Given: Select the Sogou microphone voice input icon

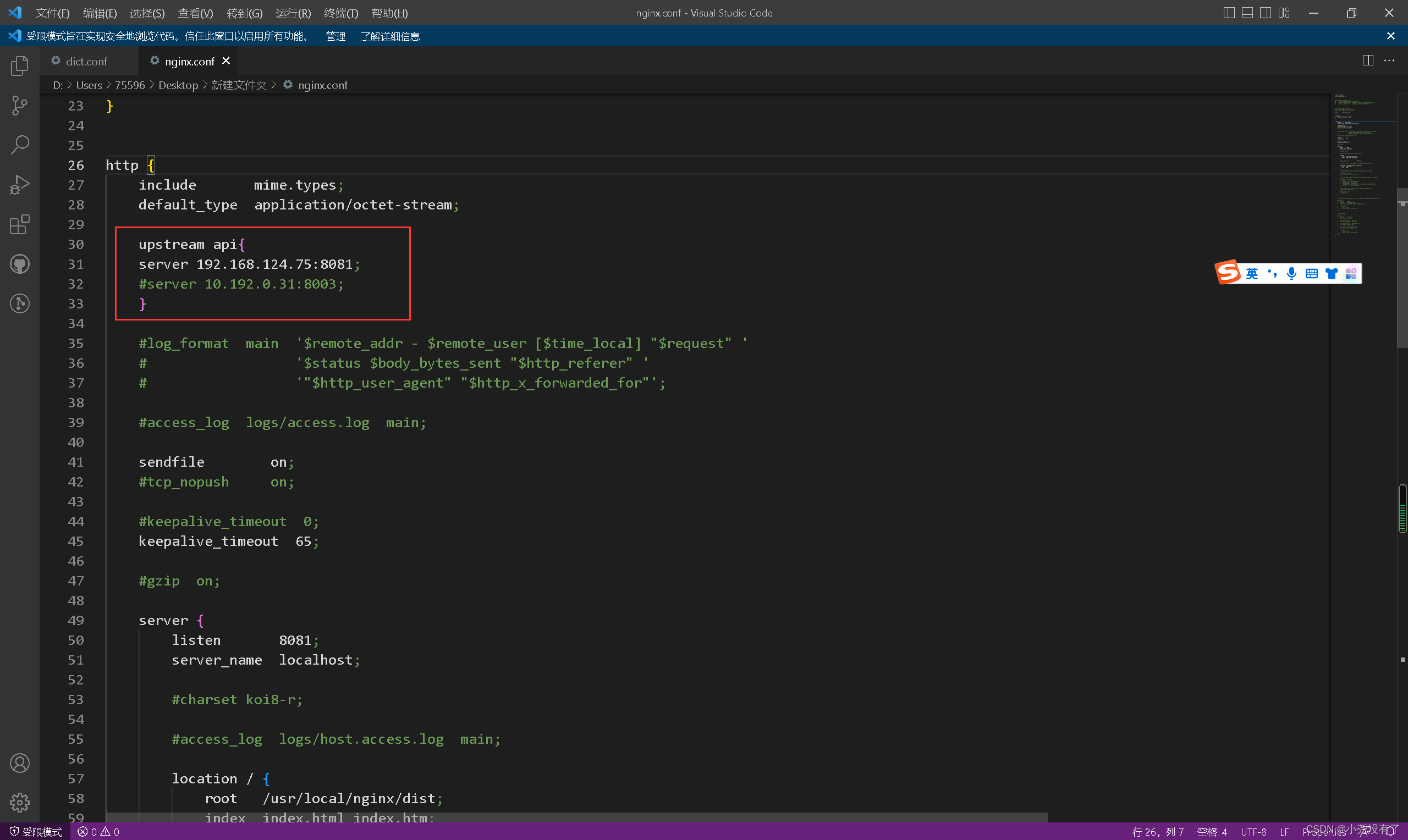Looking at the screenshot, I should click(x=1291, y=273).
